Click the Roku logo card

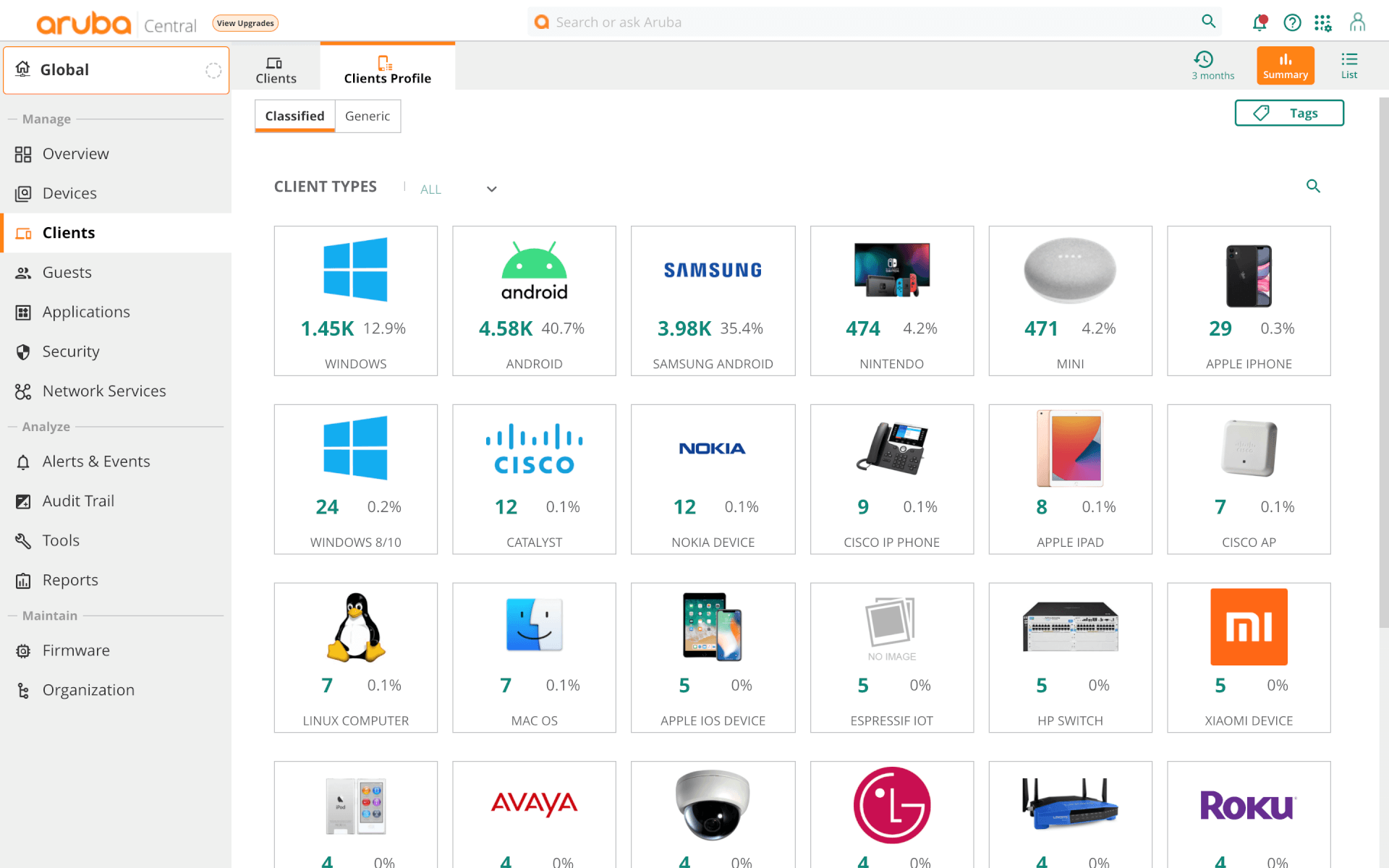click(1249, 805)
